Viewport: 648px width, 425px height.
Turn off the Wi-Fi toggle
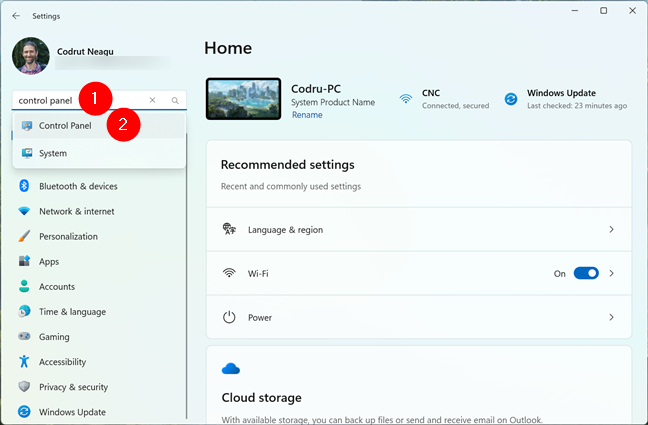click(x=586, y=273)
